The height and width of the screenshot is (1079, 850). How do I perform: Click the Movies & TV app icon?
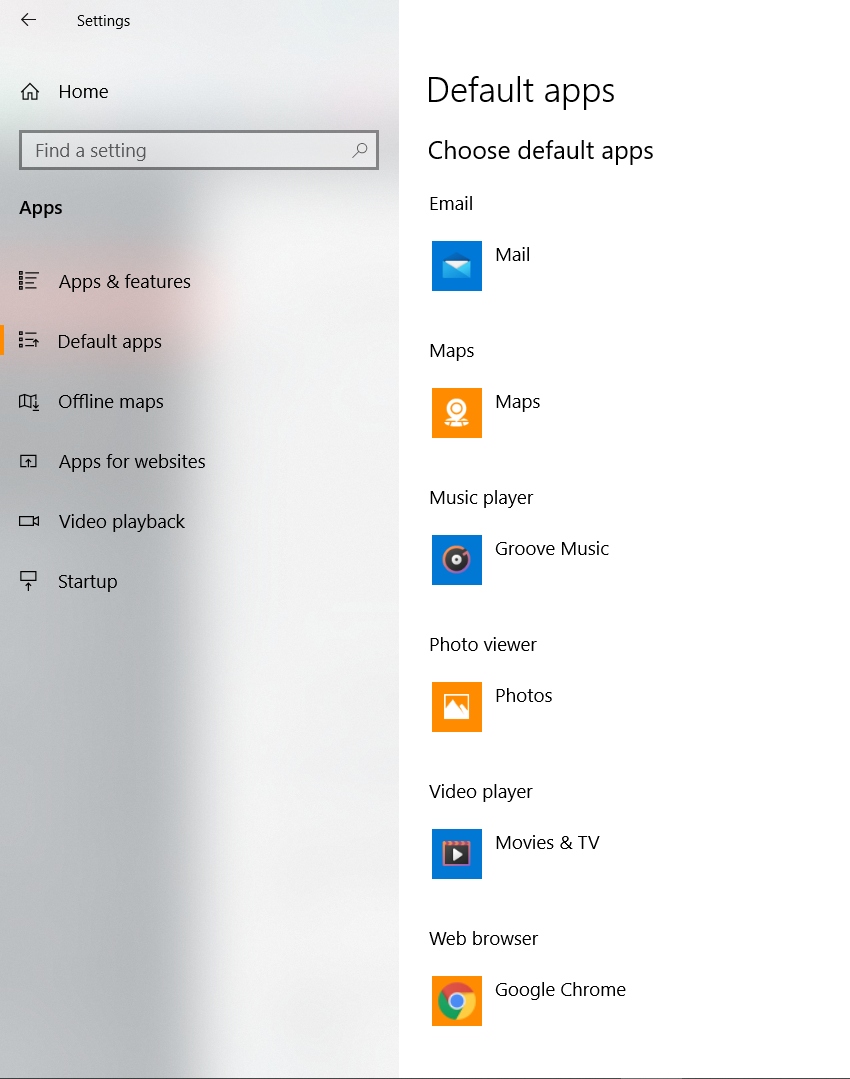pyautogui.click(x=456, y=854)
